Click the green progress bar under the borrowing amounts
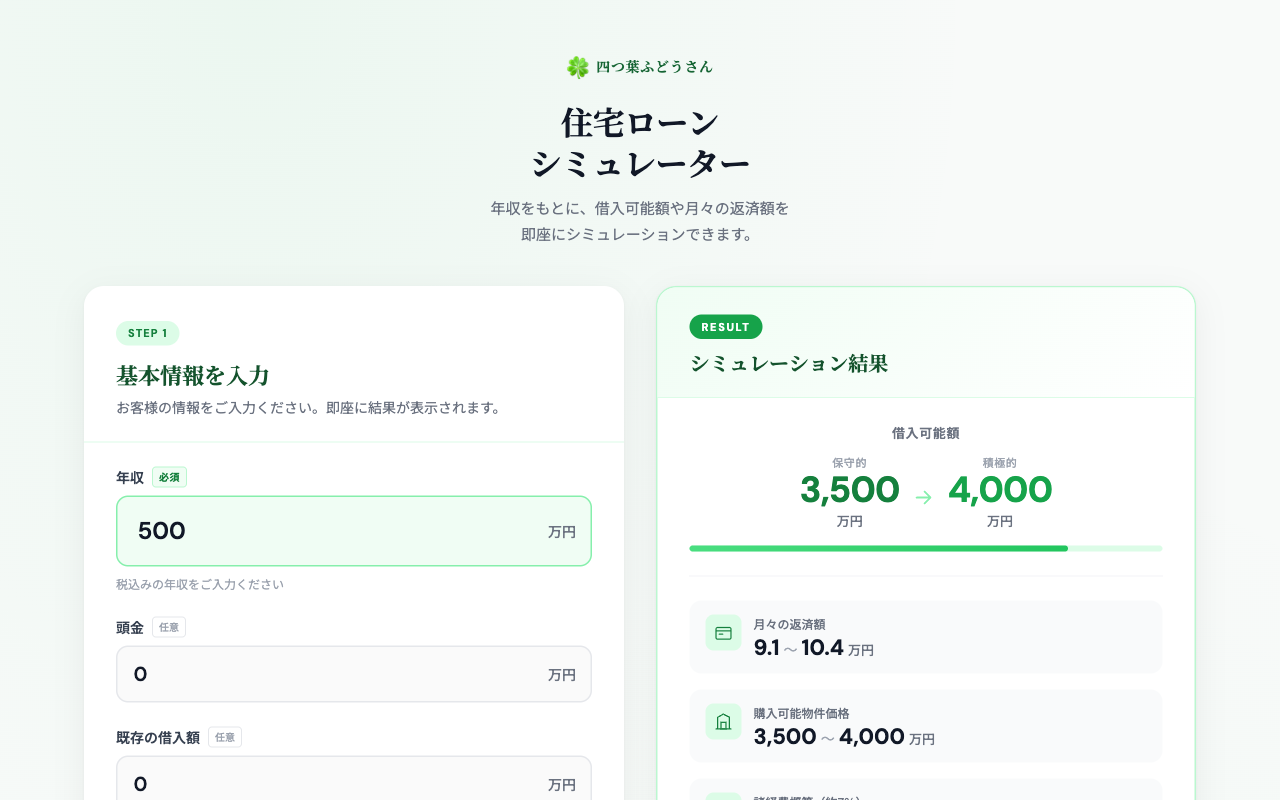Image resolution: width=1280 pixels, height=800 pixels. [925, 548]
